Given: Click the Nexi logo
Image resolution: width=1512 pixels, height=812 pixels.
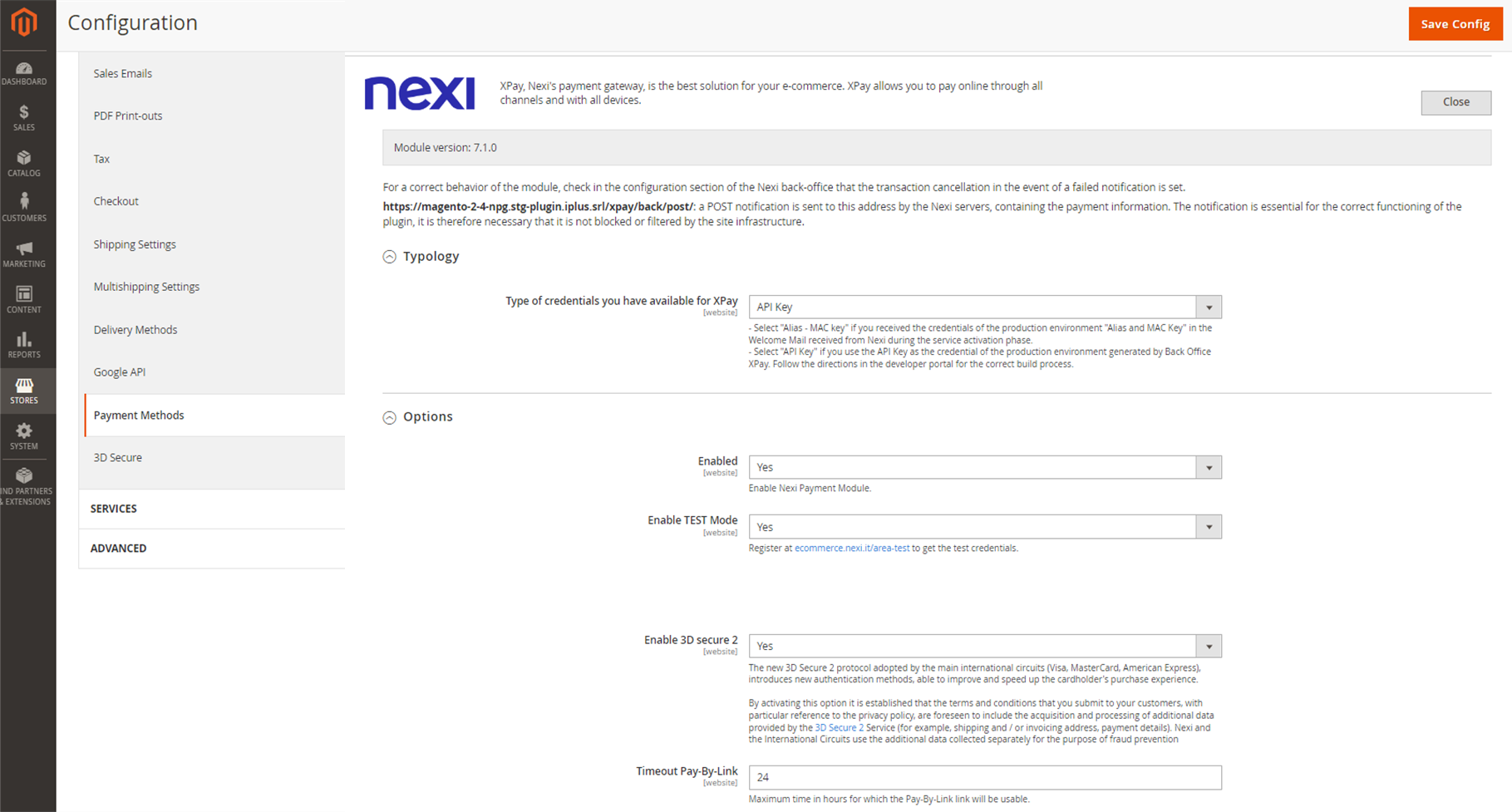Looking at the screenshot, I should pyautogui.click(x=420, y=93).
